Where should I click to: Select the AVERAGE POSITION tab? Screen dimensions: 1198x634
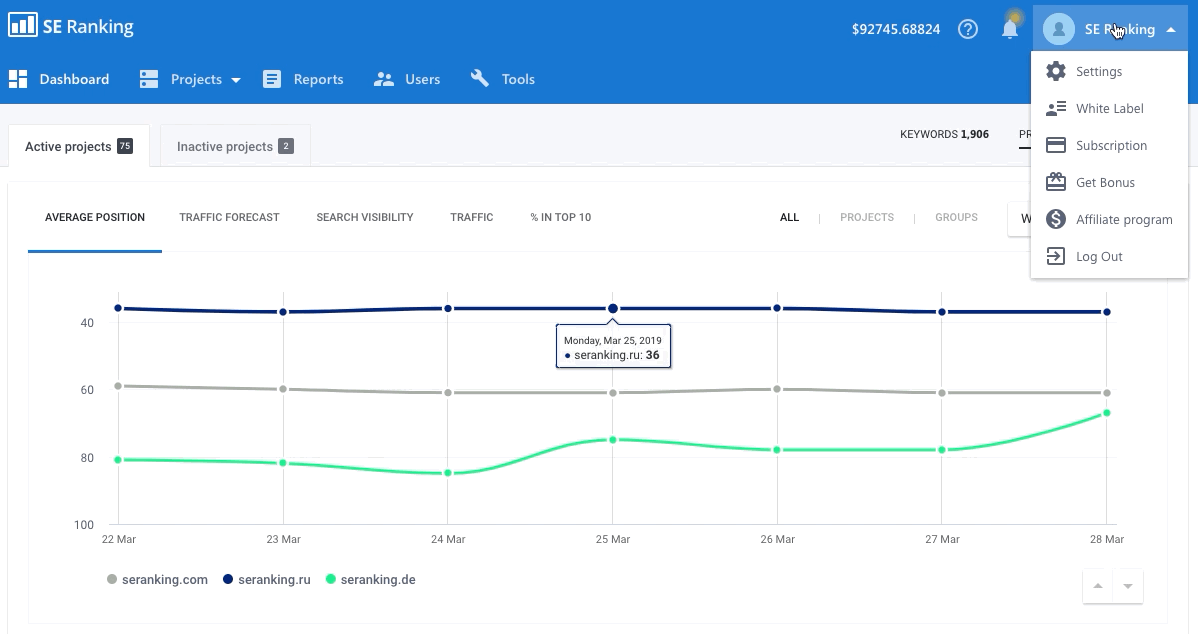(95, 218)
